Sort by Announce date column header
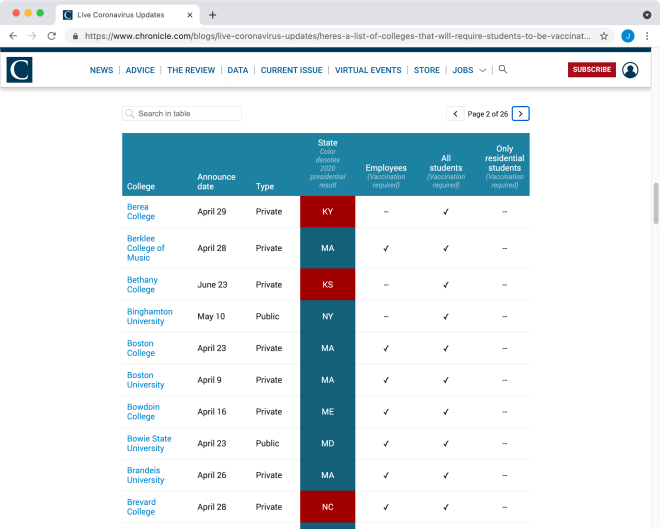The image size is (660, 529). pyautogui.click(x=216, y=182)
